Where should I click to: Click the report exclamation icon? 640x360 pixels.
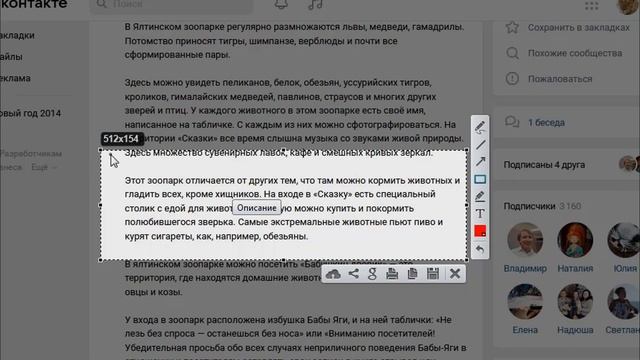[512, 78]
